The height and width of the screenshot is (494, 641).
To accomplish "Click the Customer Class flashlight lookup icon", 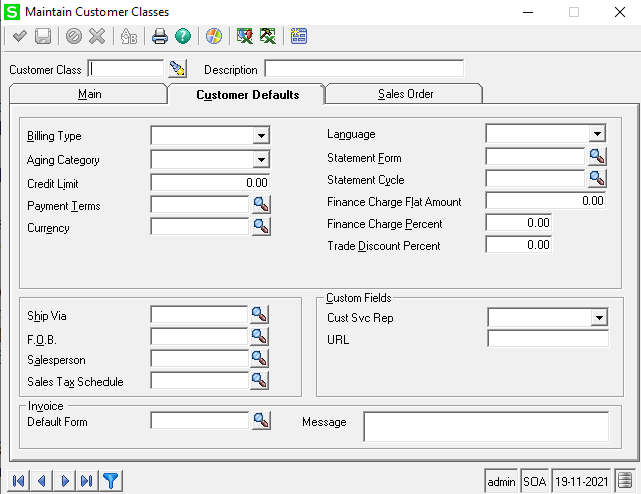I will pos(177,69).
